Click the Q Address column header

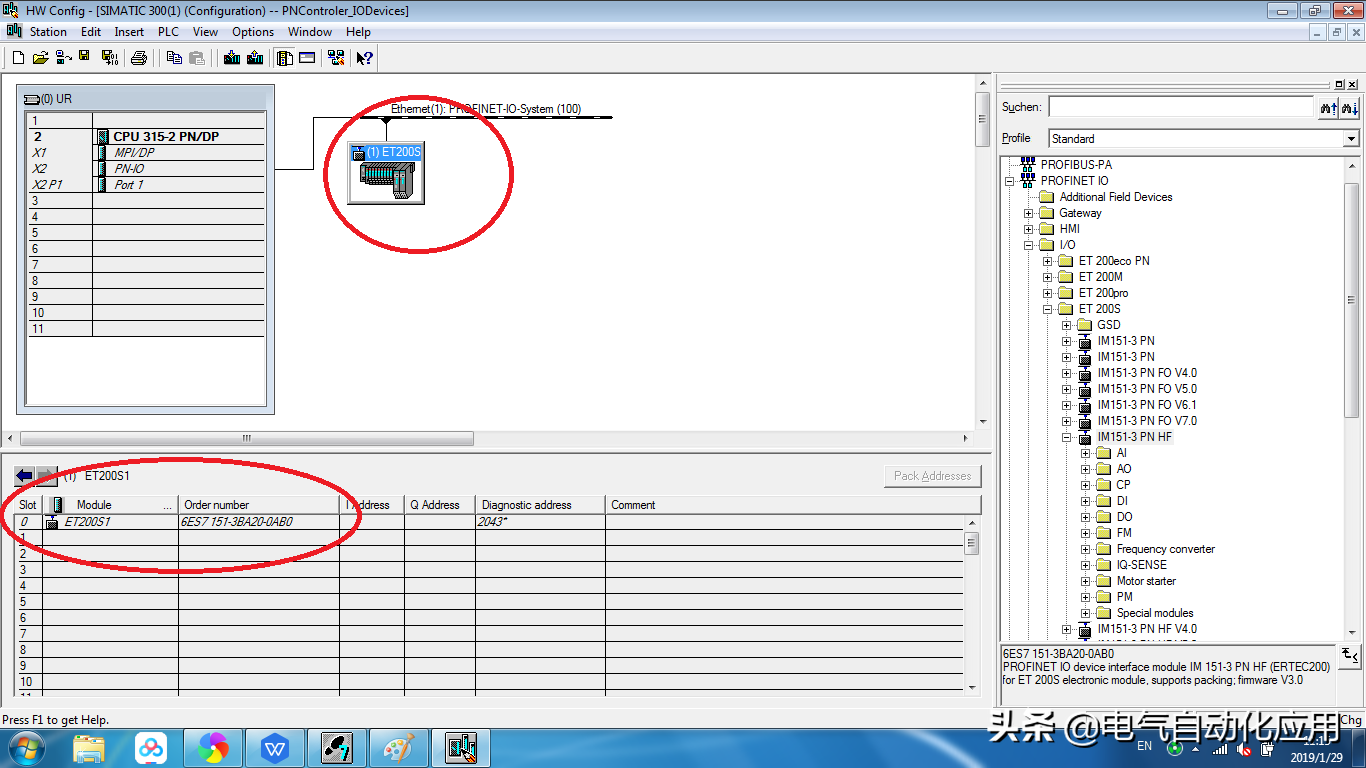pyautogui.click(x=440, y=505)
